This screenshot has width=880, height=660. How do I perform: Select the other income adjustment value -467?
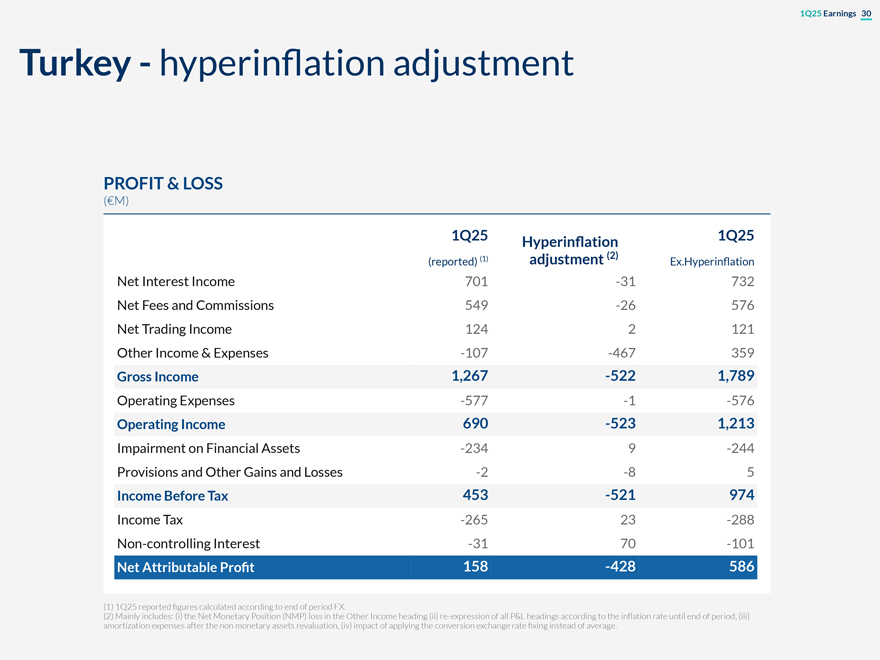tap(622, 353)
